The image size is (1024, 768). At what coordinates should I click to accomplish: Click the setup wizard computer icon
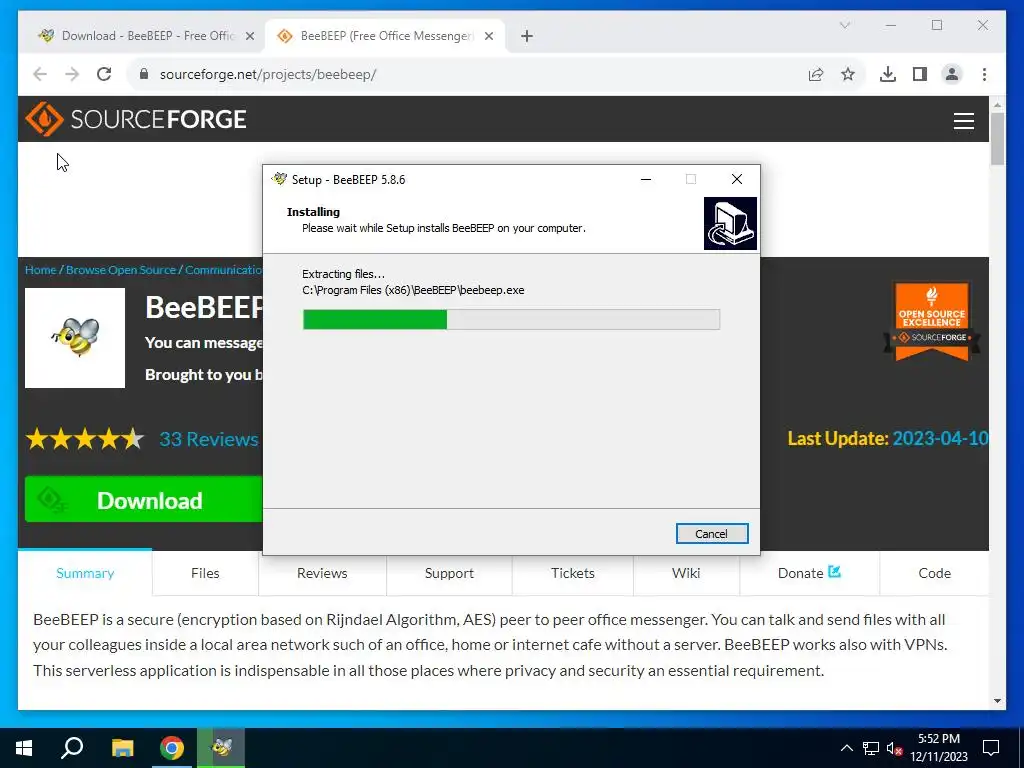point(730,223)
